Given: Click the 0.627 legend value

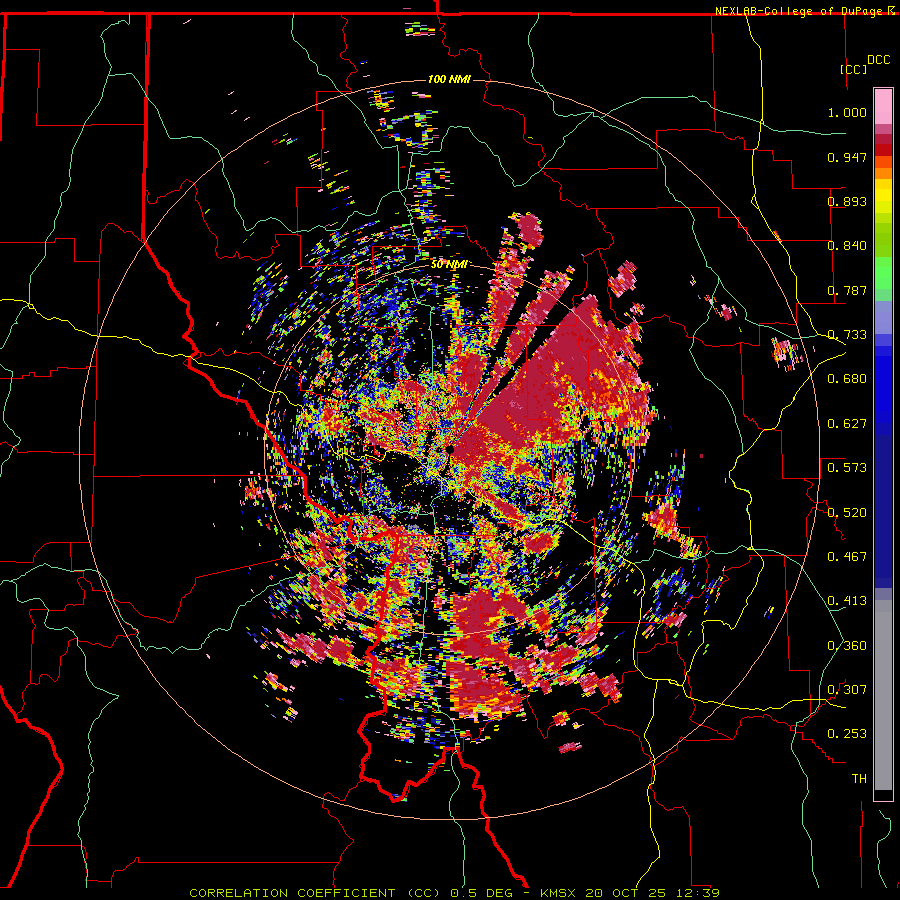Looking at the screenshot, I should pos(847,424).
